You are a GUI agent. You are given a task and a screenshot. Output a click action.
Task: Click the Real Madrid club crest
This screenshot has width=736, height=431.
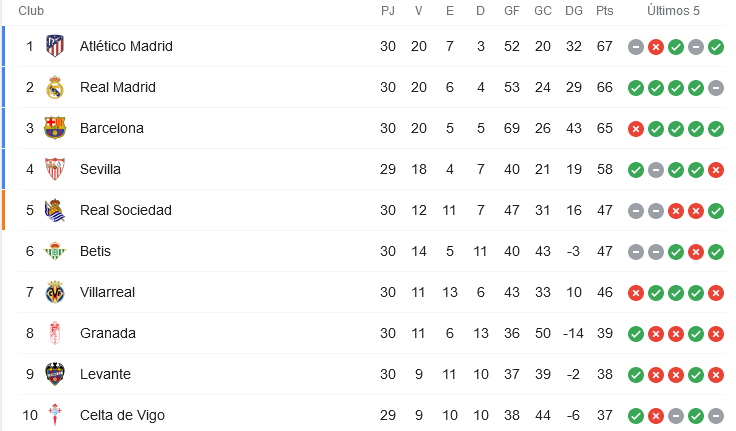(55, 87)
